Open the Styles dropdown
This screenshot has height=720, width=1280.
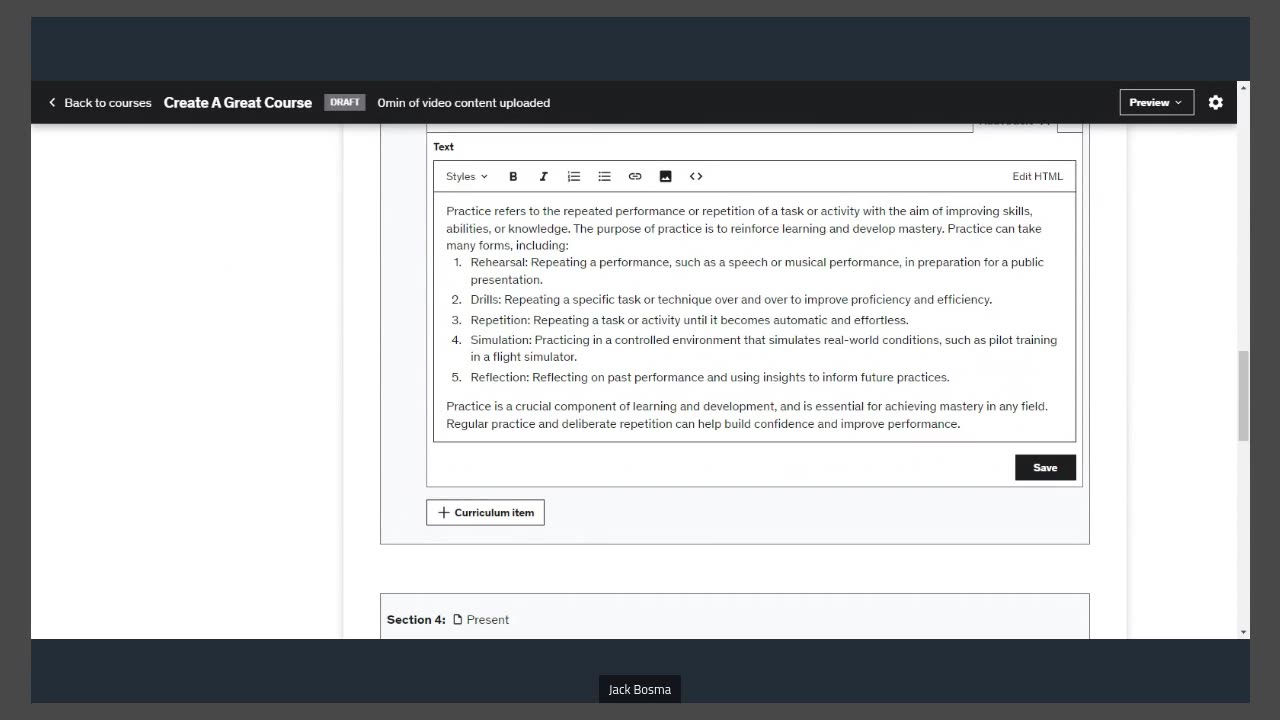coord(467,176)
